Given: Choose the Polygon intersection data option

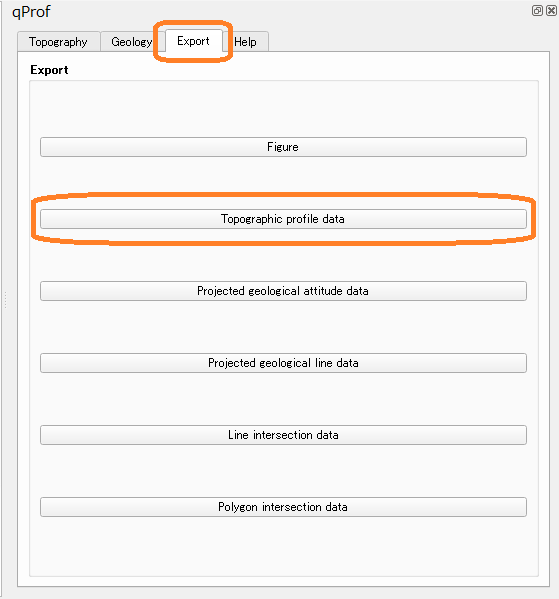Looking at the screenshot, I should [283, 507].
